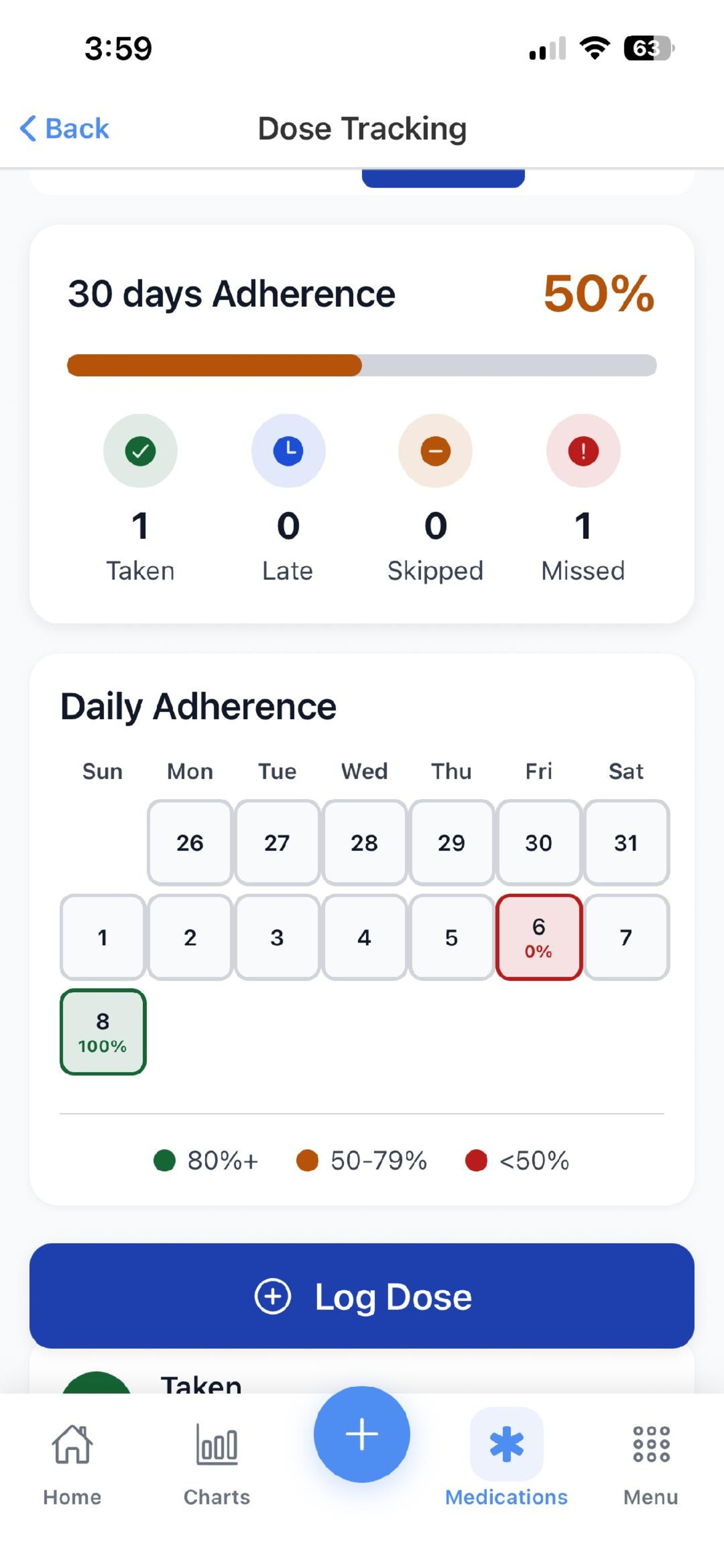Select calendar day 26
The width and height of the screenshot is (724, 1568).
tap(190, 842)
